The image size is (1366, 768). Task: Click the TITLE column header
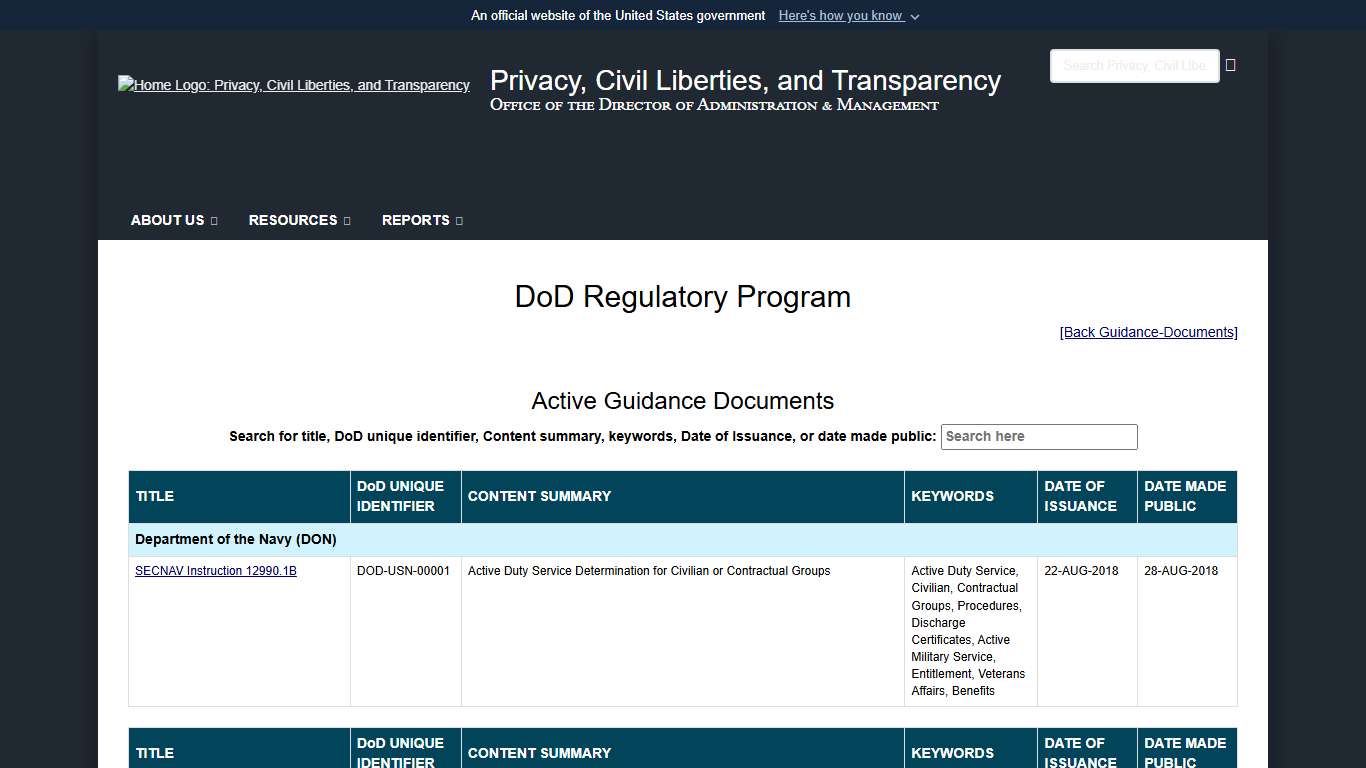tap(155, 496)
